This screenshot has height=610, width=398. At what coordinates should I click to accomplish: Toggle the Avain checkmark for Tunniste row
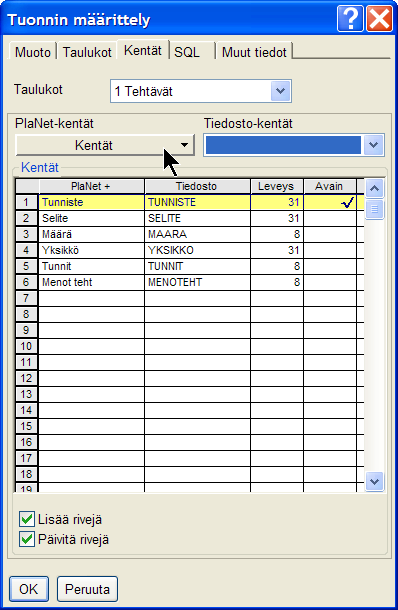click(330, 202)
